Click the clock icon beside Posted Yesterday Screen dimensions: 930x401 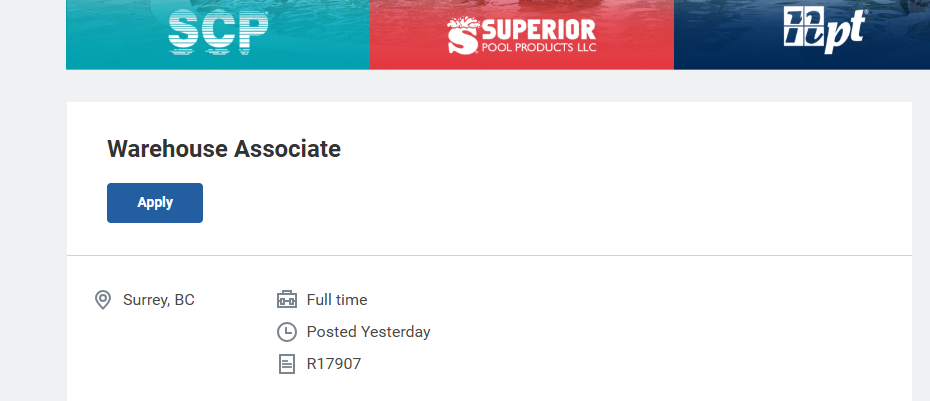[286, 332]
